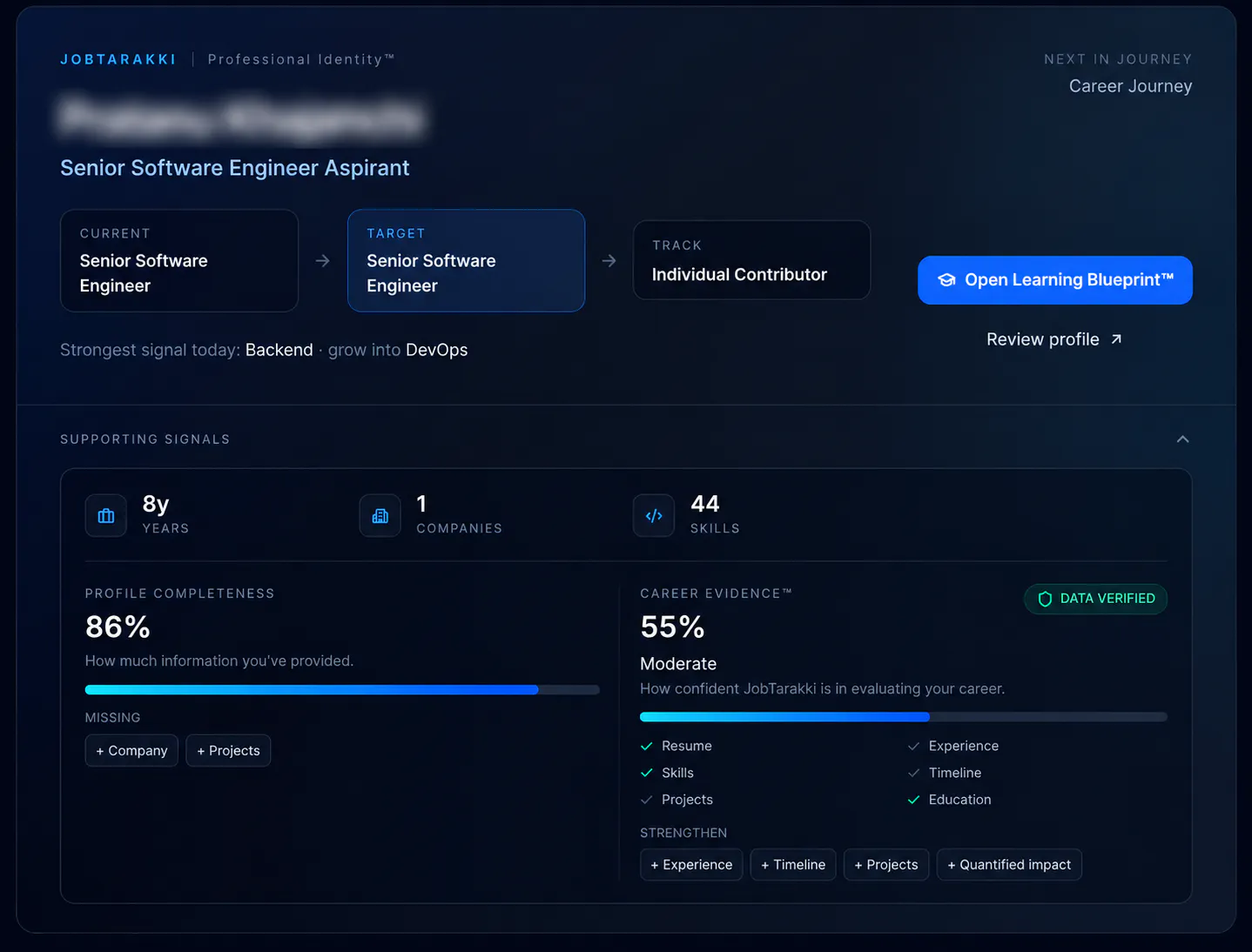The height and width of the screenshot is (952, 1252).
Task: Click the Senior Software Engineer Aspirant heading
Action: (x=235, y=168)
